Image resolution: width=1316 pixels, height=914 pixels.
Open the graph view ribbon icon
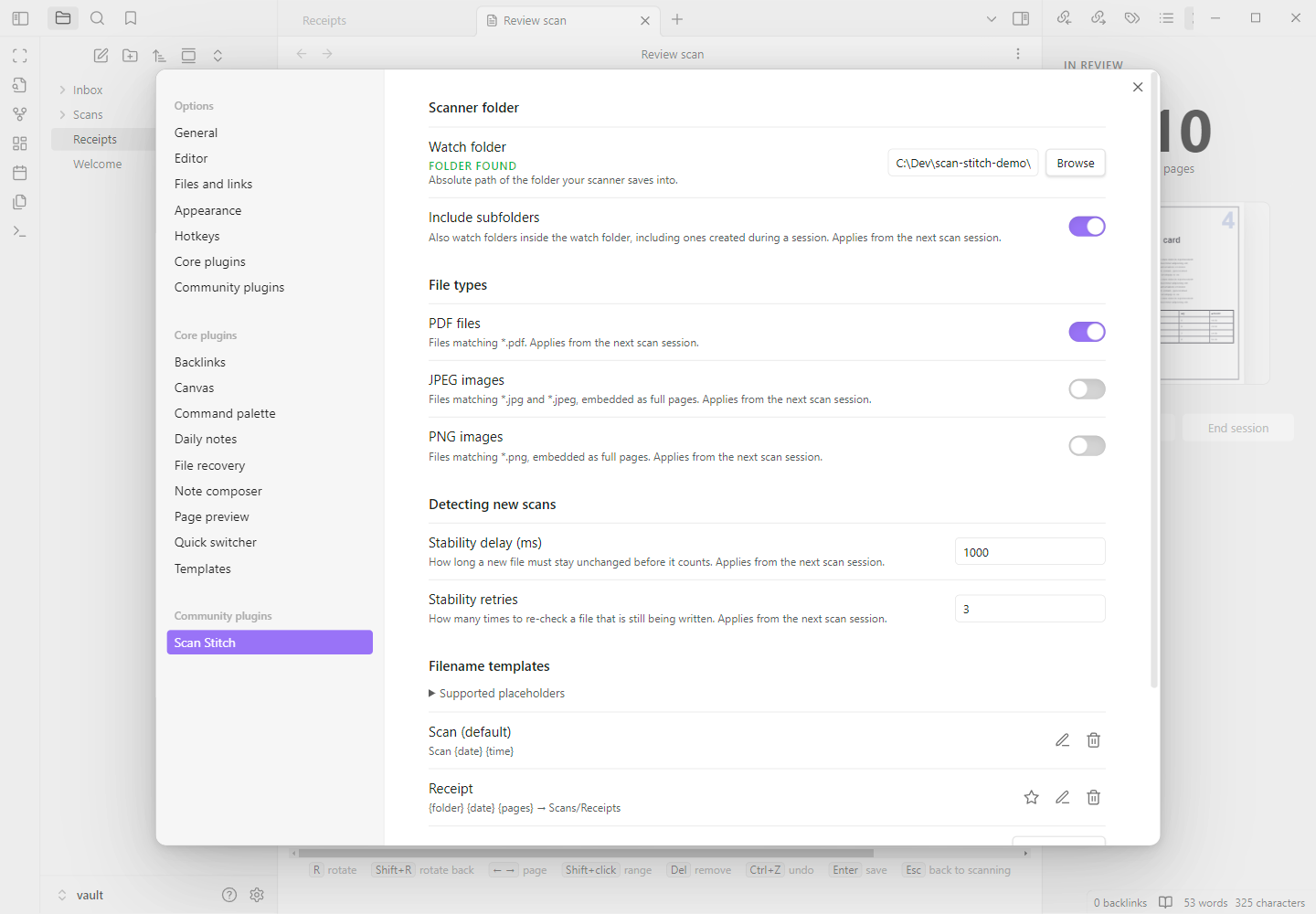(x=19, y=114)
